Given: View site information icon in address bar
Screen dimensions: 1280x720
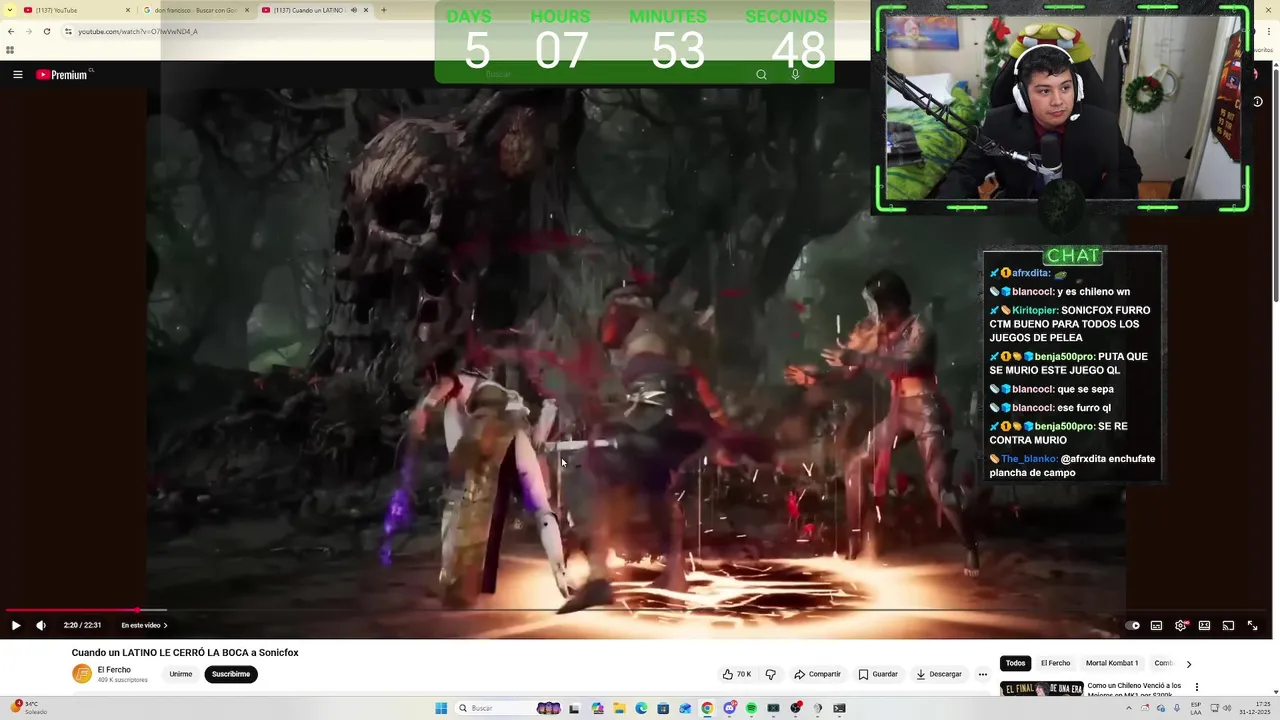Looking at the screenshot, I should (x=68, y=31).
